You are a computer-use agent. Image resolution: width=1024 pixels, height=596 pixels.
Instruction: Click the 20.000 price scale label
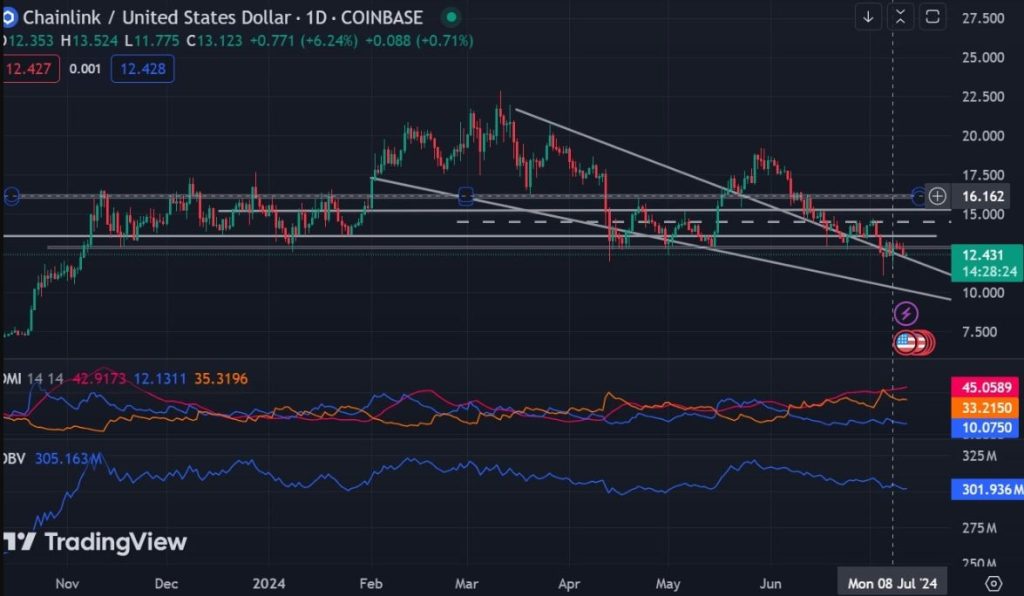[x=983, y=136]
